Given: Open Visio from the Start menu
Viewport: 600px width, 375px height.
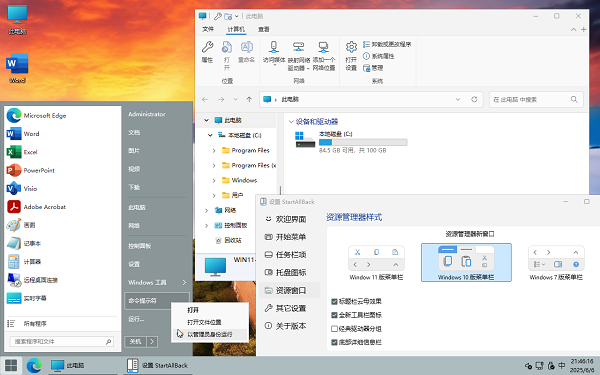Looking at the screenshot, I should pyautogui.click(x=62, y=189).
